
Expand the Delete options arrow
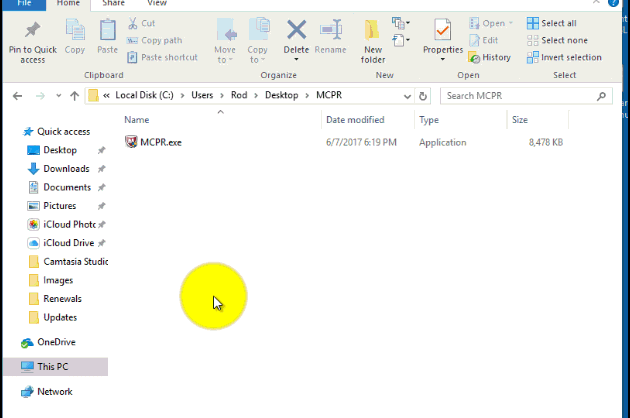(296, 59)
